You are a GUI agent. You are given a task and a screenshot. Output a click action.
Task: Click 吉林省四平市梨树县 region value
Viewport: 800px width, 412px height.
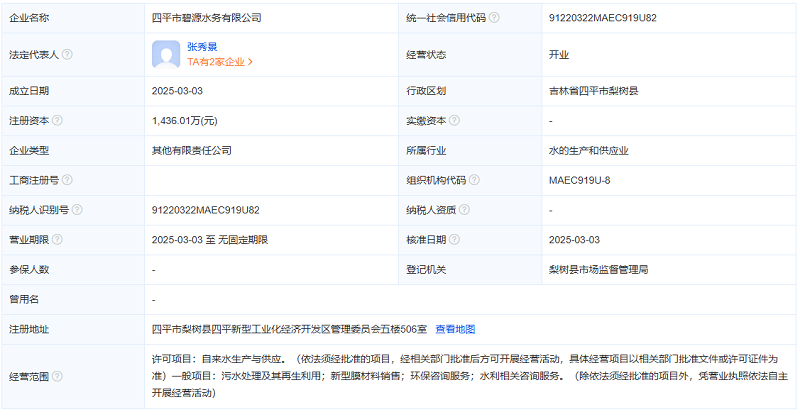click(x=593, y=91)
